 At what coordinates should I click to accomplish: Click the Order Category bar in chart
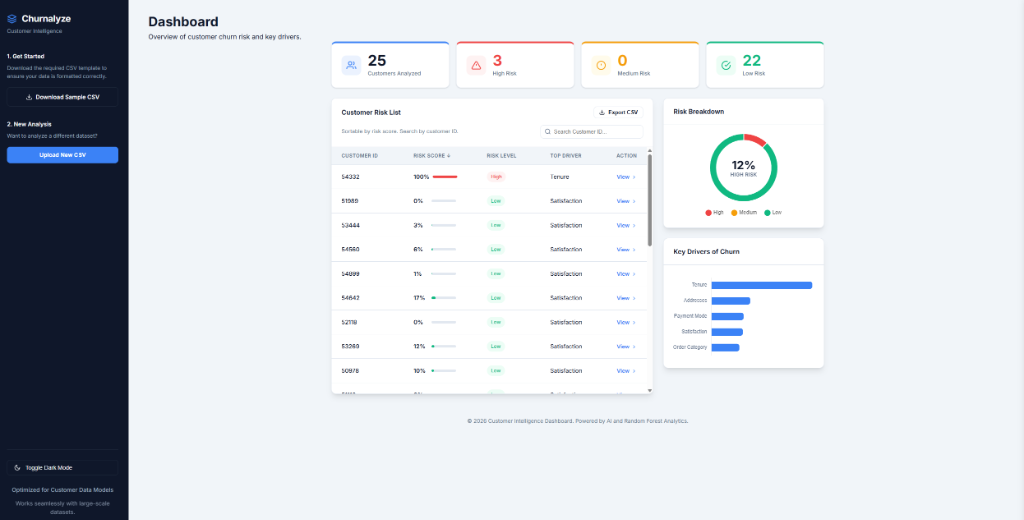click(x=726, y=348)
